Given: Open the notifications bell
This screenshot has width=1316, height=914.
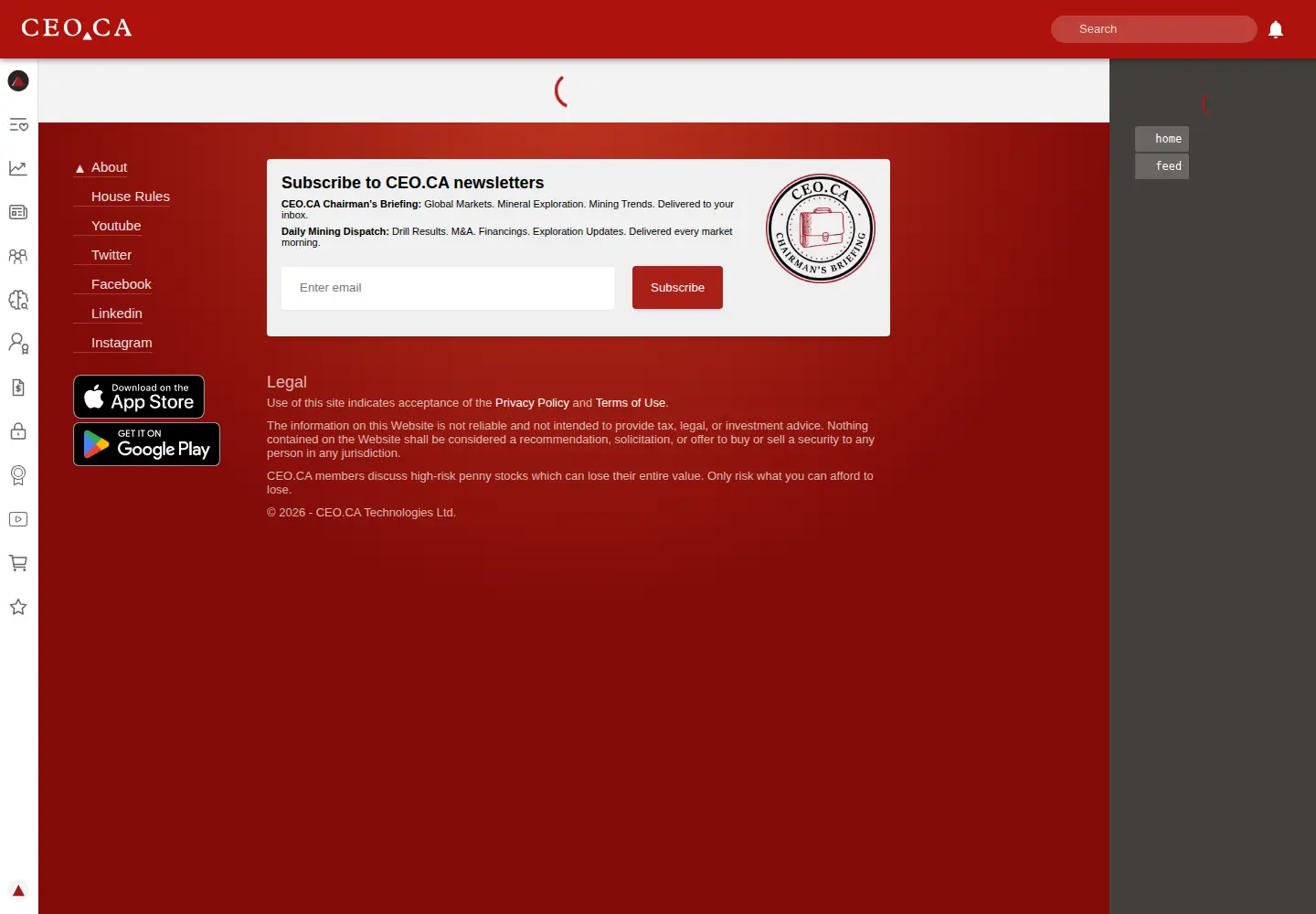Looking at the screenshot, I should 1276,29.
